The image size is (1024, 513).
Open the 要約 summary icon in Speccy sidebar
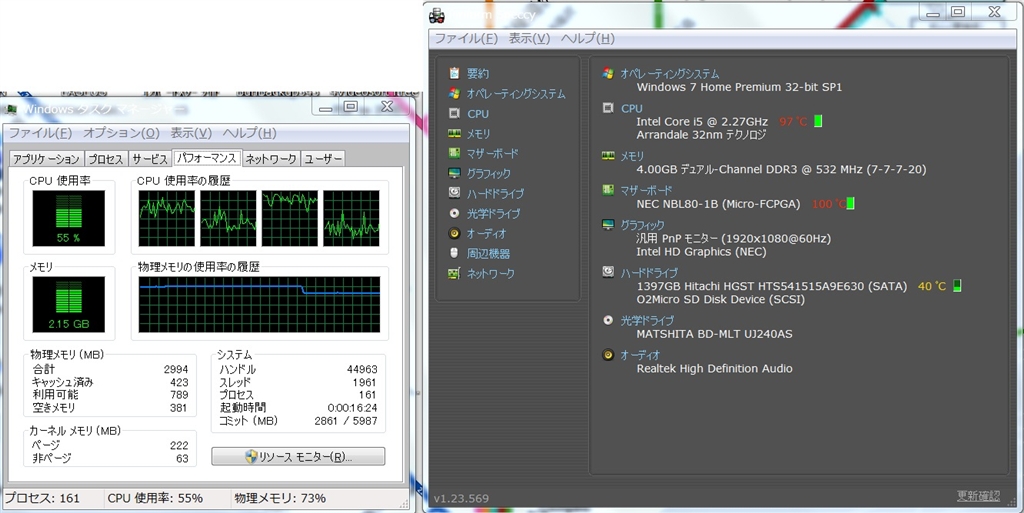tap(455, 73)
